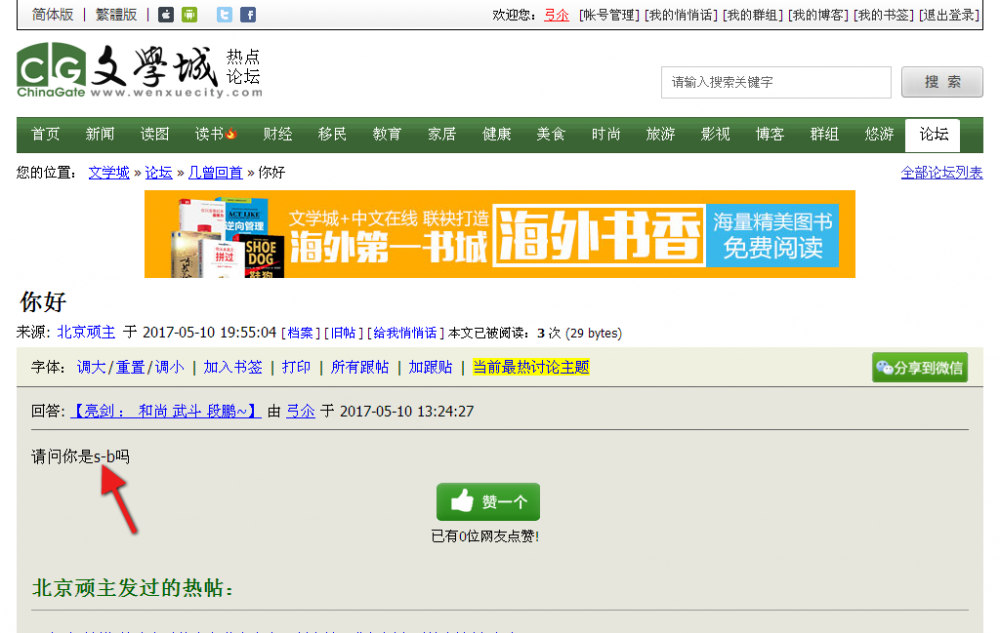Click 加入书签 bookmark link
This screenshot has width=1000, height=633.
click(232, 367)
